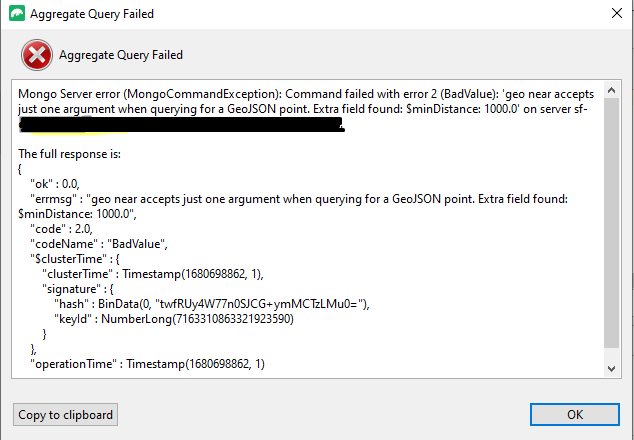Click the "codeName" : "BadValue" line
The width and height of the screenshot is (634, 440).
(99, 244)
